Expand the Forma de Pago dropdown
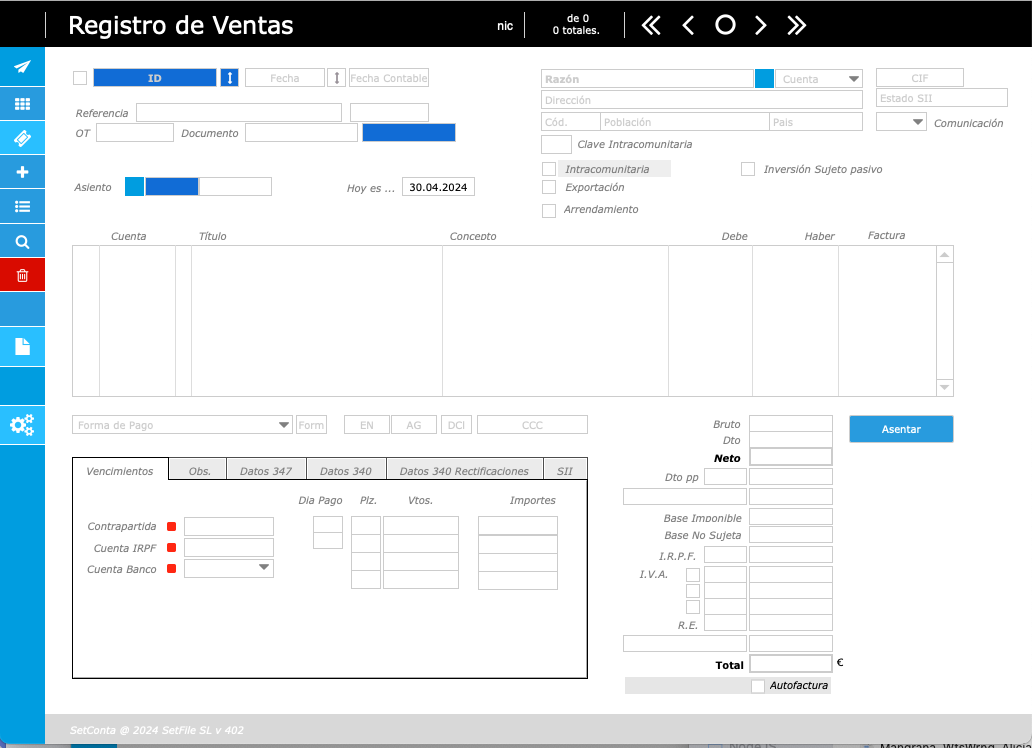 [x=284, y=425]
